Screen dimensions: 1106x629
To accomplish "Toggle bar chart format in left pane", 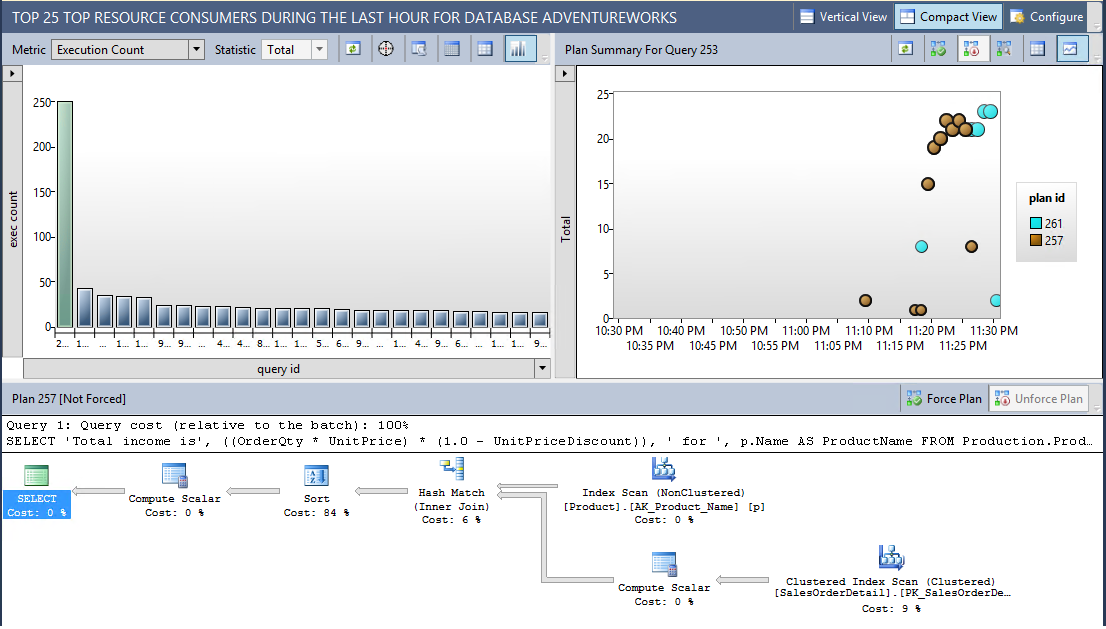I will point(519,49).
